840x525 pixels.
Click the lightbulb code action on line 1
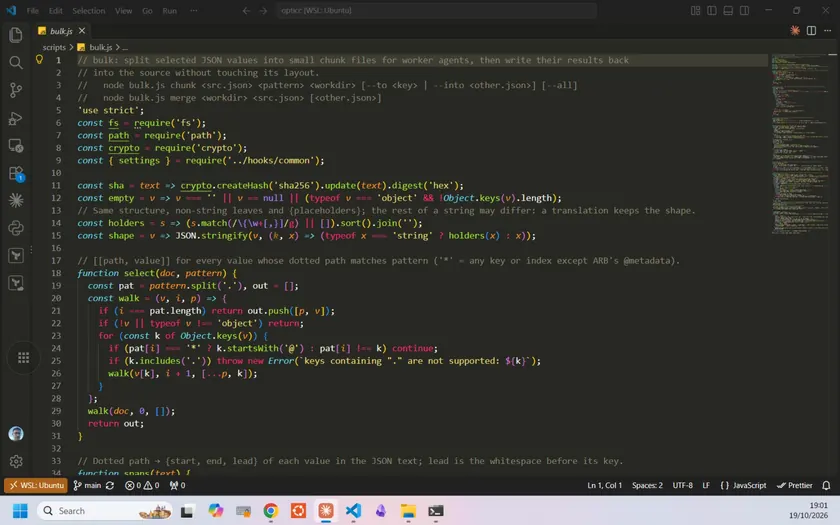pyautogui.click(x=39, y=59)
